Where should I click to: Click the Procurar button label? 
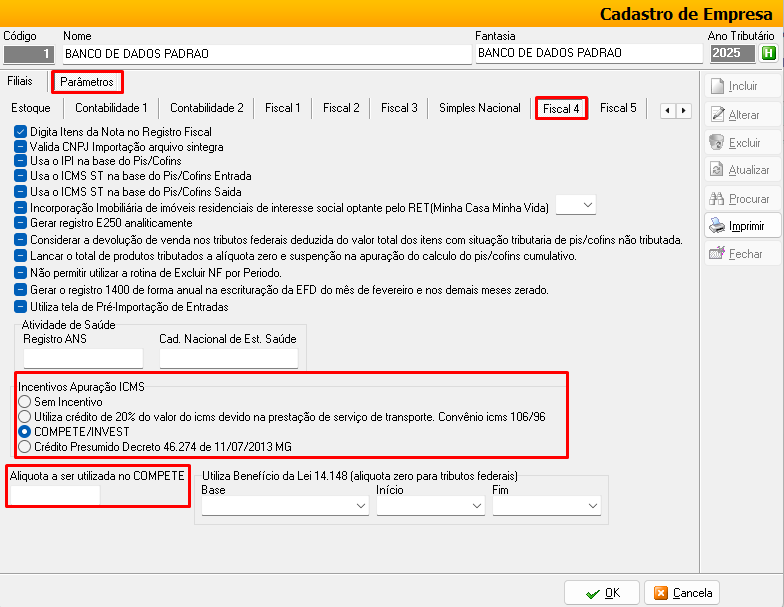[x=749, y=199]
